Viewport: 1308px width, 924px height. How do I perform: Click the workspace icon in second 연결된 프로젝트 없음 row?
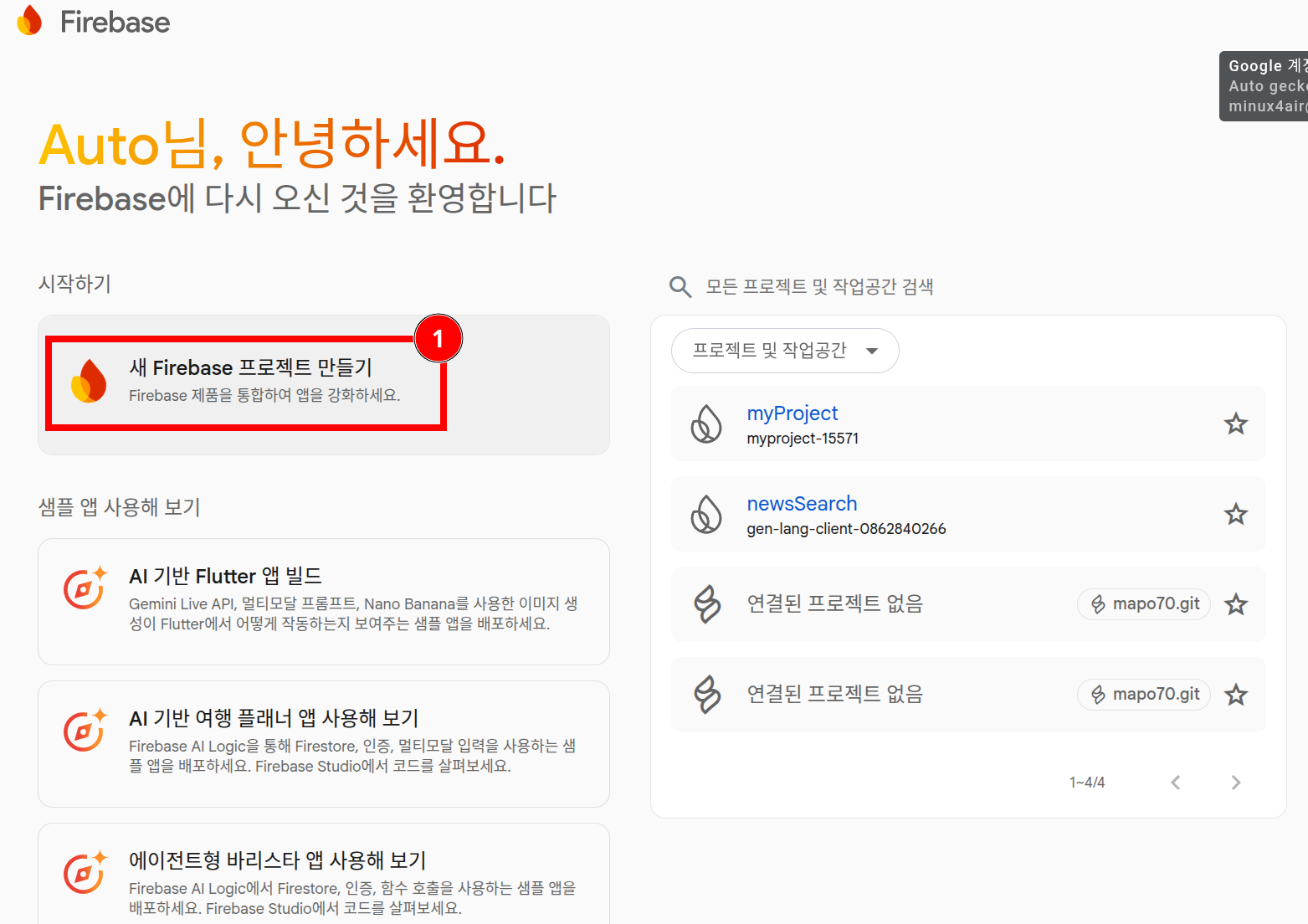pyautogui.click(x=708, y=694)
